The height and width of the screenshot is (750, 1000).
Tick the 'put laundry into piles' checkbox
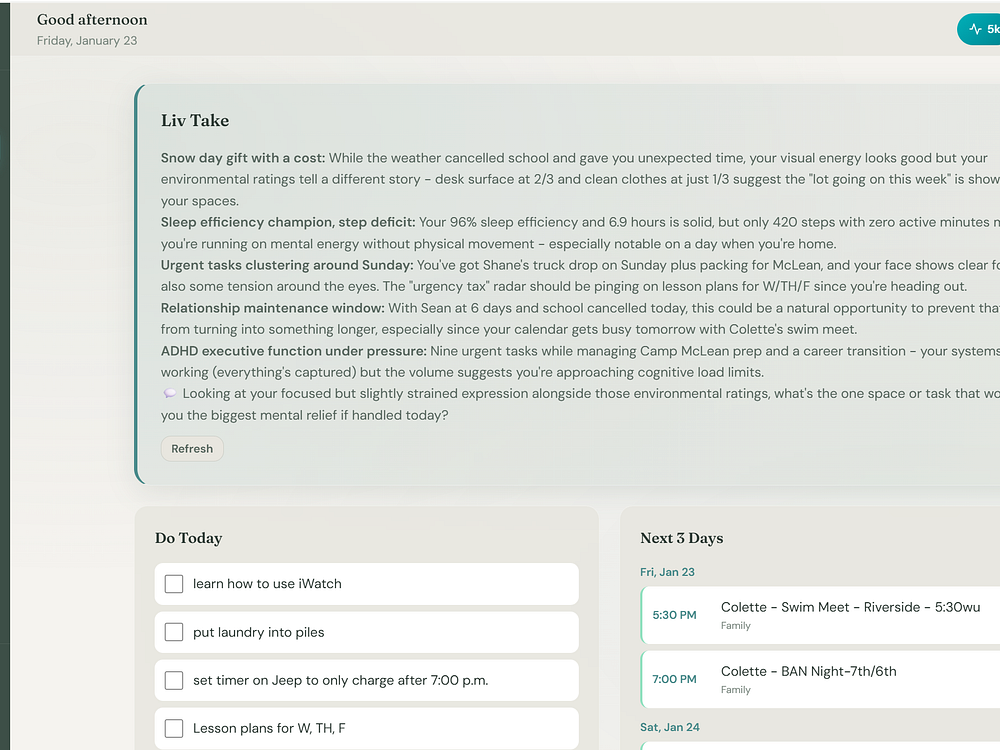(174, 632)
